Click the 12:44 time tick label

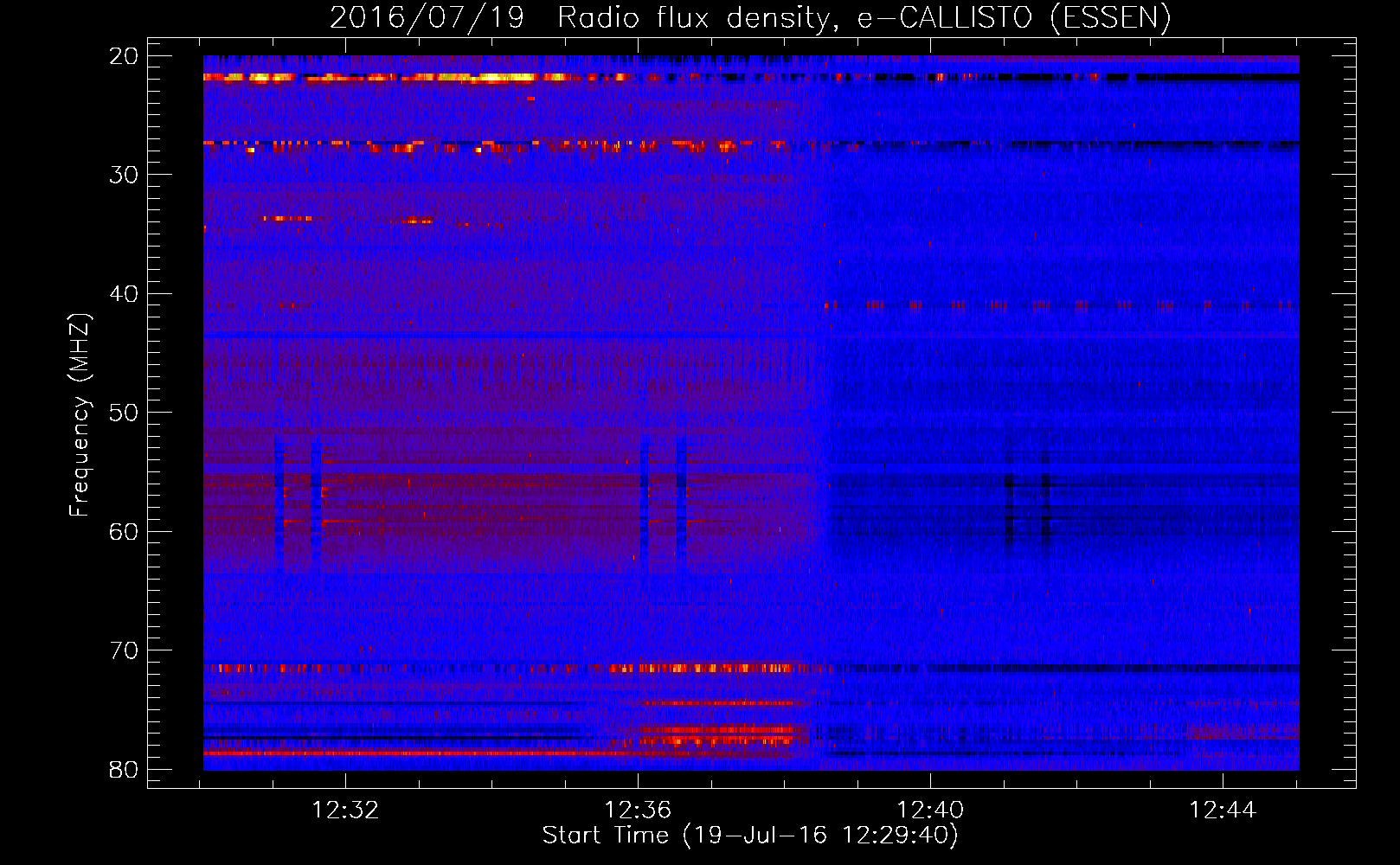1223,811
